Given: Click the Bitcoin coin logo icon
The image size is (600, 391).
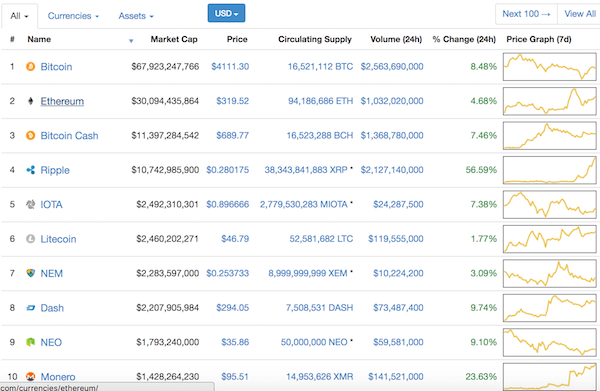Looking at the screenshot, I should (31, 67).
